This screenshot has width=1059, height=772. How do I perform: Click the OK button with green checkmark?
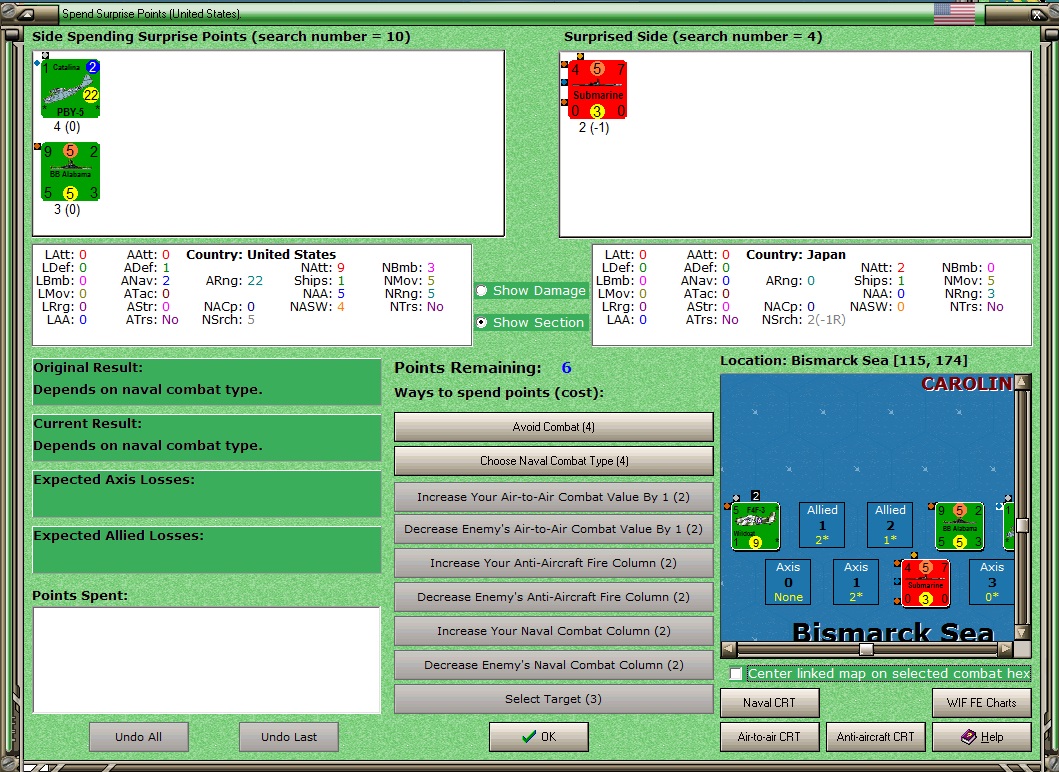pyautogui.click(x=539, y=737)
